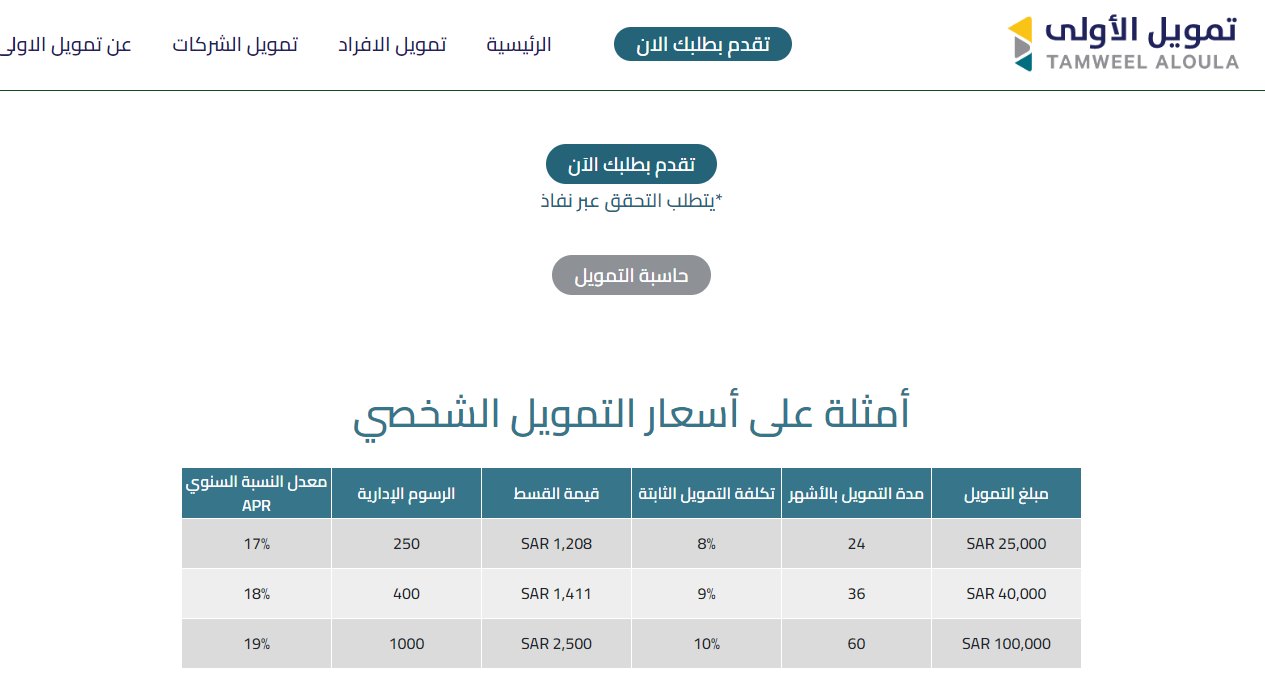
Task: Click header button تقدم بطلبك الان
Action: (x=703, y=44)
